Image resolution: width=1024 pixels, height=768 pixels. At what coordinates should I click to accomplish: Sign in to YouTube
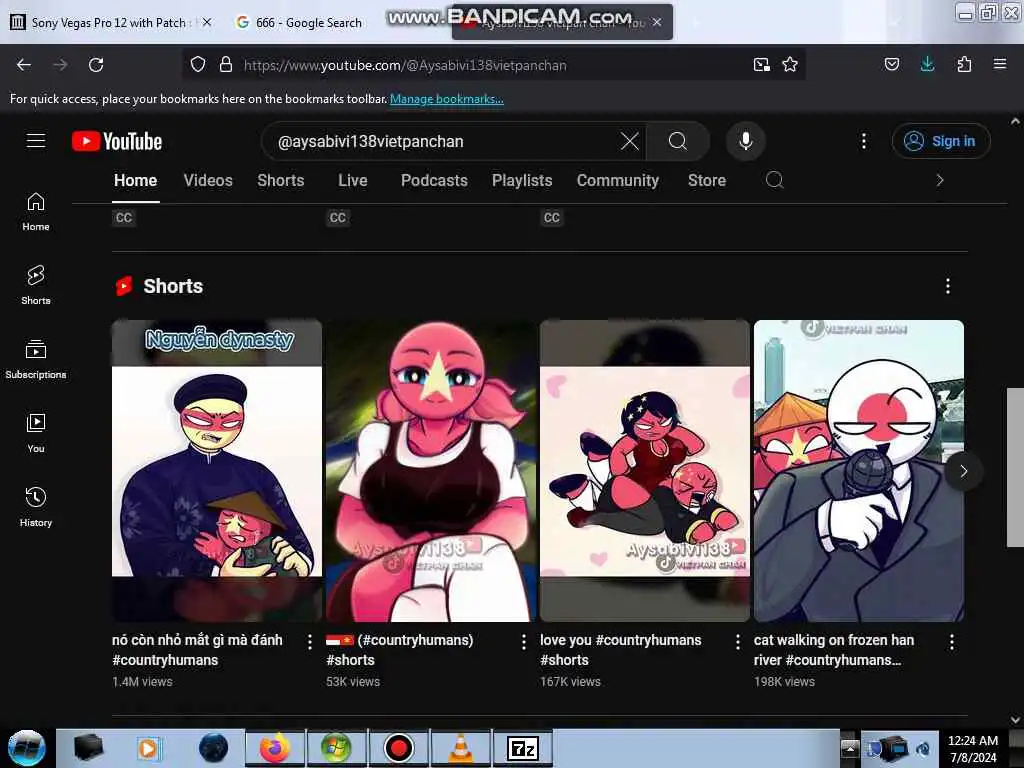point(940,141)
